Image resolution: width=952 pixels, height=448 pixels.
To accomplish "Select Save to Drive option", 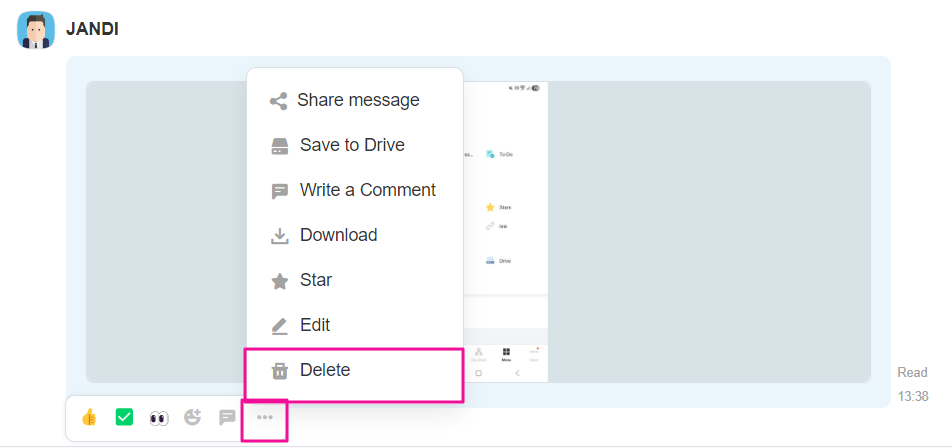I will pyautogui.click(x=351, y=145).
